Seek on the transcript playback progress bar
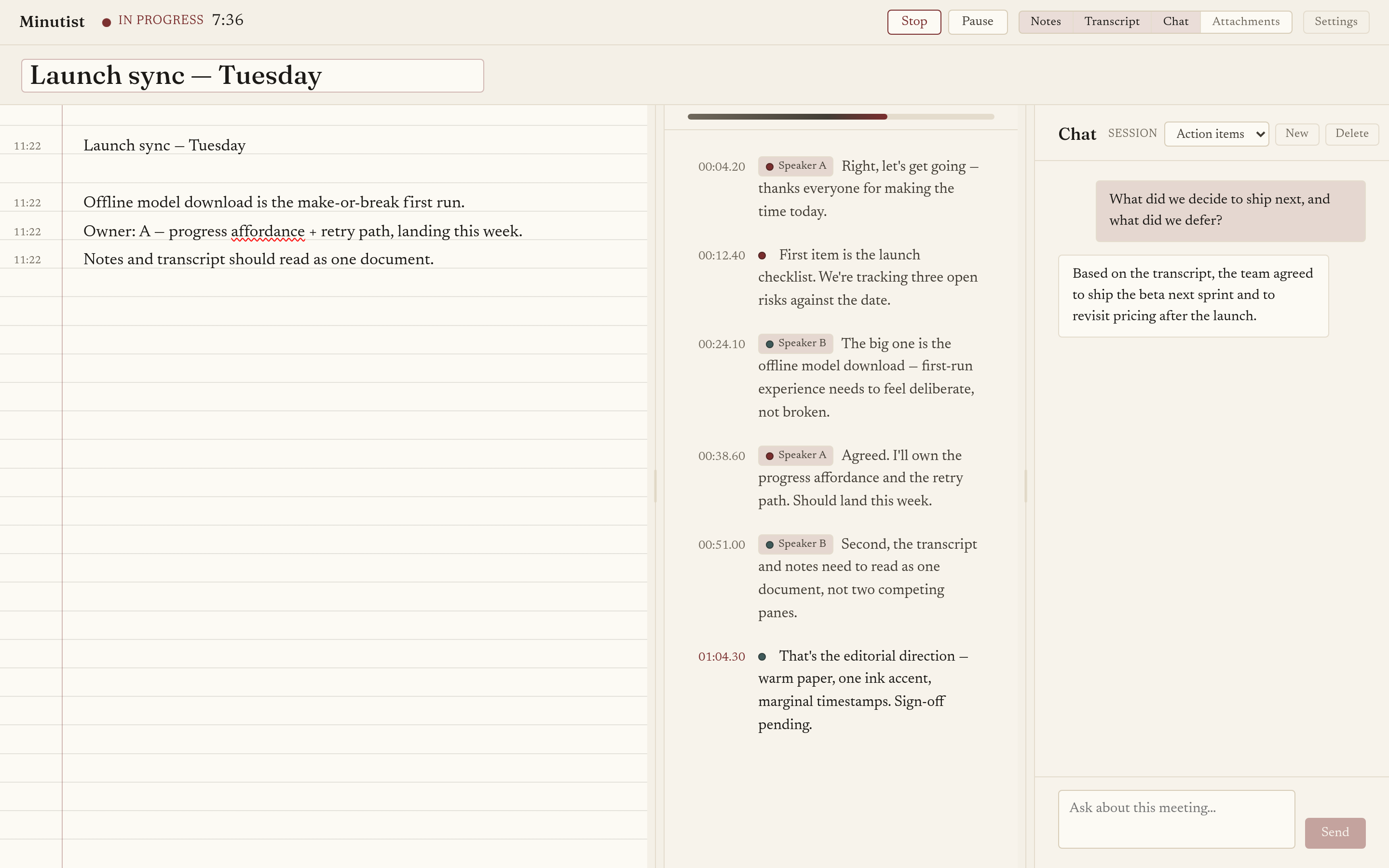This screenshot has width=1389, height=868. pos(840,117)
